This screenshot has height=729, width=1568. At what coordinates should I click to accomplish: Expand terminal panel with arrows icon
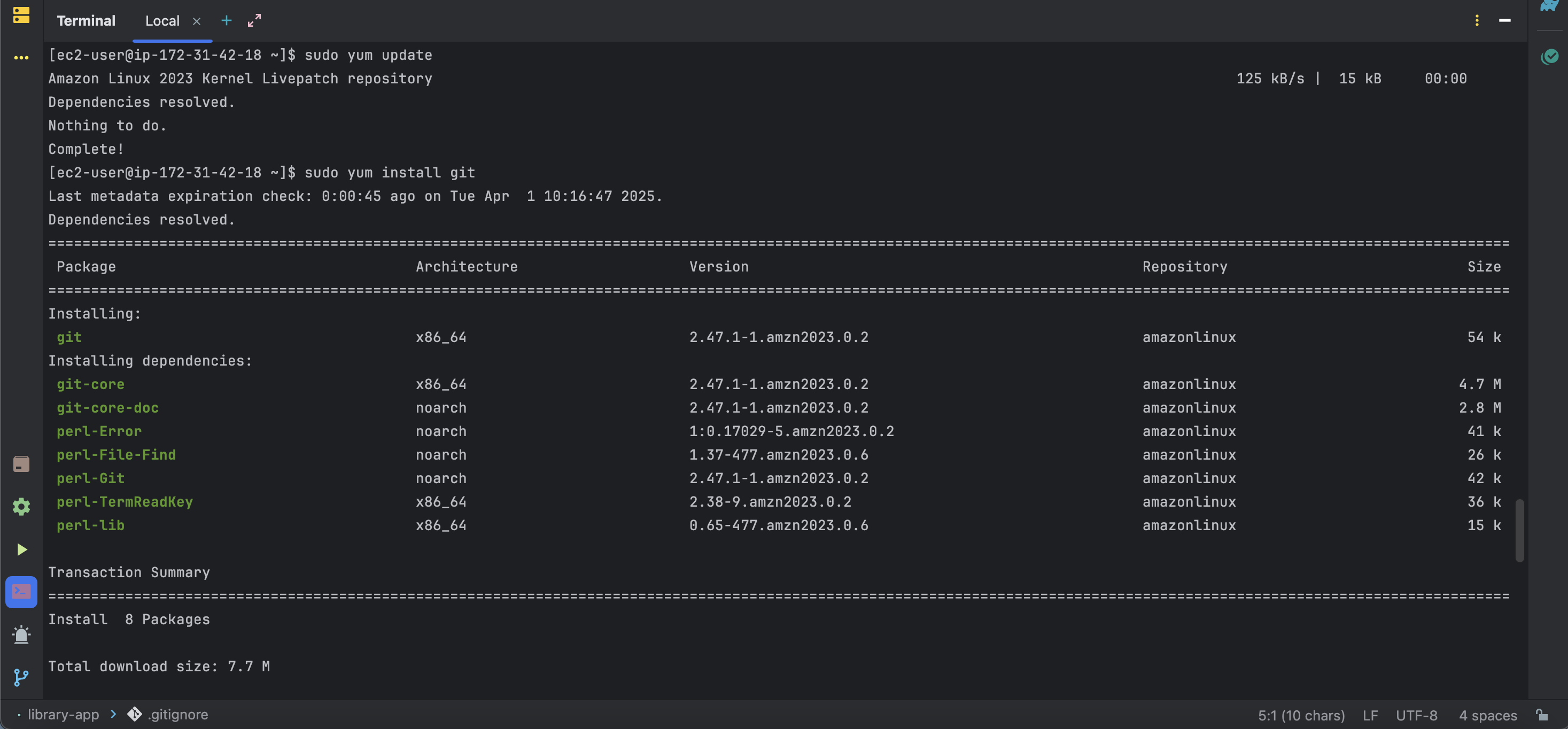254,21
